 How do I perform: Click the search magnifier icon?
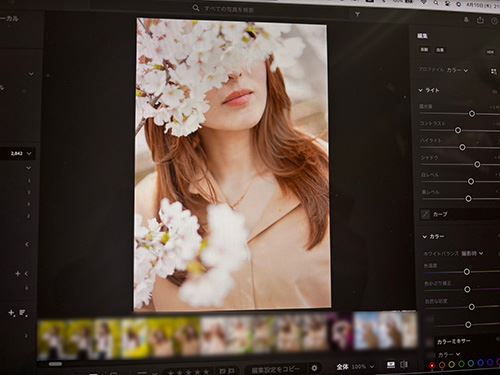pyautogui.click(x=196, y=8)
